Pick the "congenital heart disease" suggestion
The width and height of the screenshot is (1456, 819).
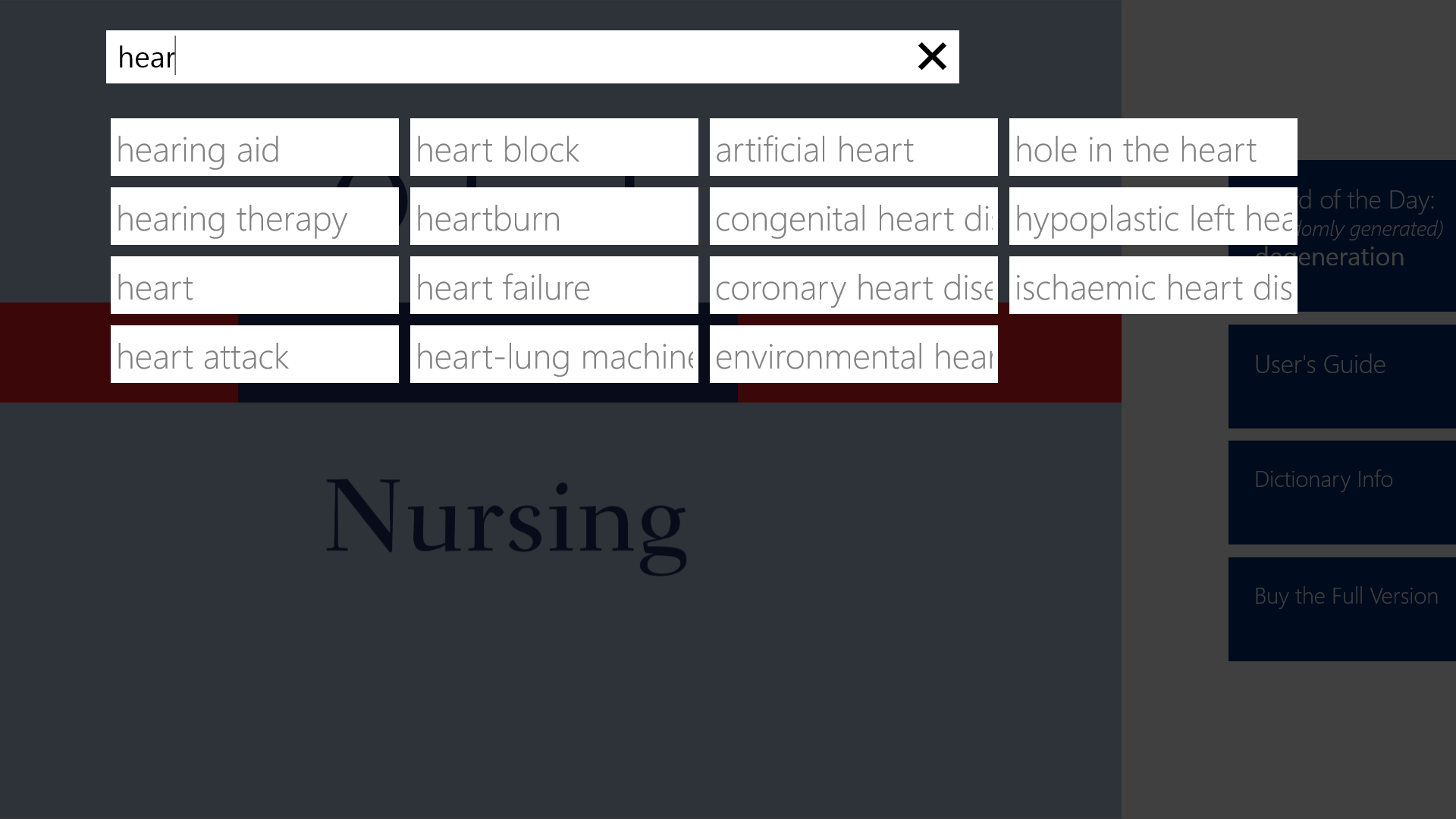tap(853, 216)
